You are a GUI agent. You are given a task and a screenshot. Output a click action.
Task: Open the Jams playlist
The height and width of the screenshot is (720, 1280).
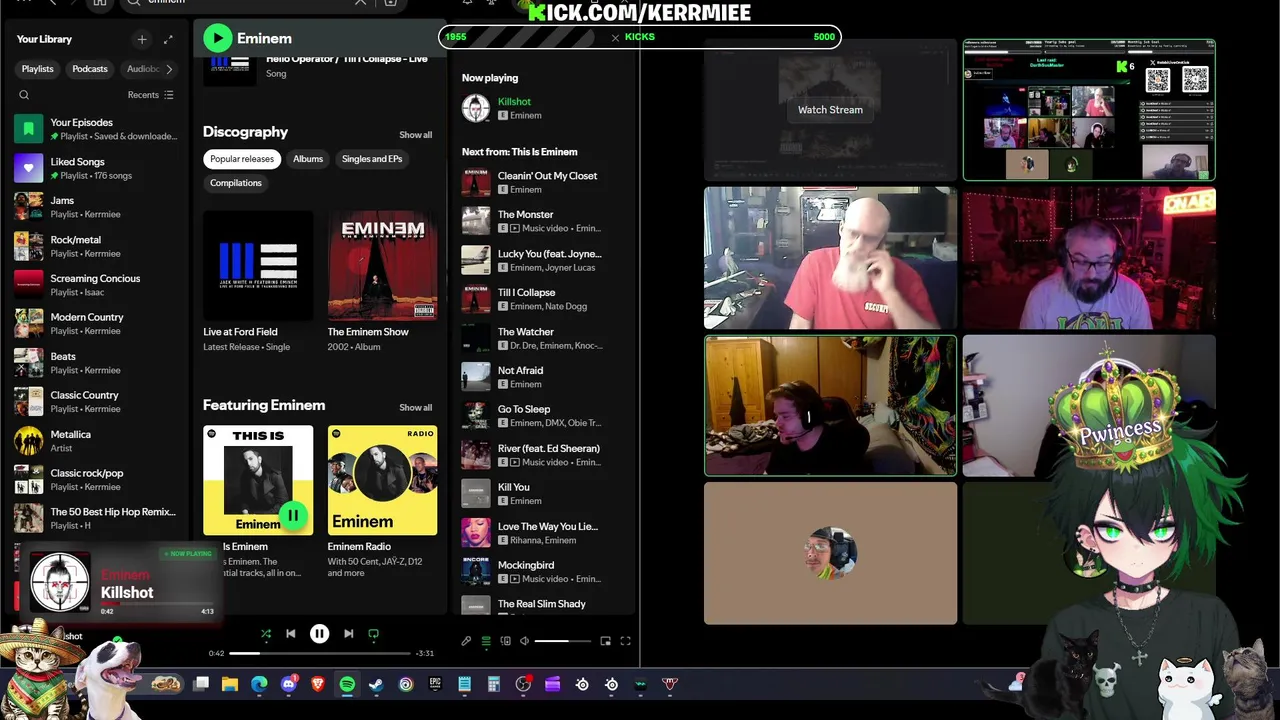point(96,206)
